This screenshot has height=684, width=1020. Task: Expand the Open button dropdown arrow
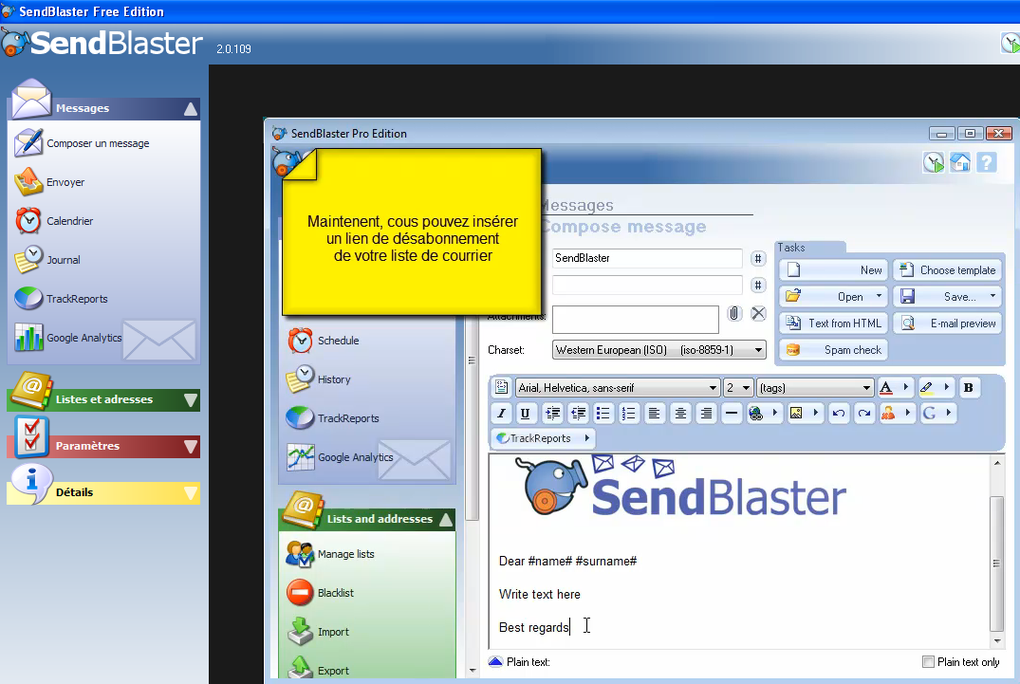pos(879,296)
